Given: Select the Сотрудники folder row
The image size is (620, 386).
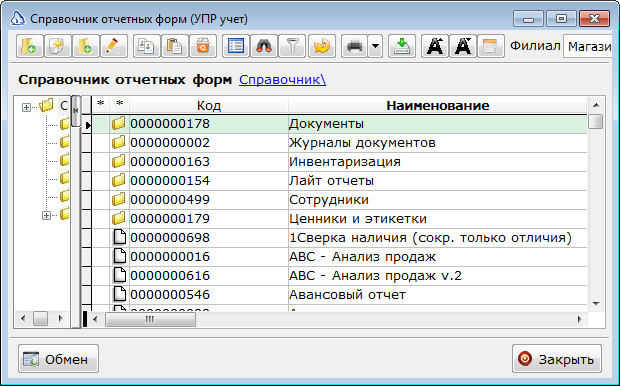Looking at the screenshot, I should tap(339, 200).
